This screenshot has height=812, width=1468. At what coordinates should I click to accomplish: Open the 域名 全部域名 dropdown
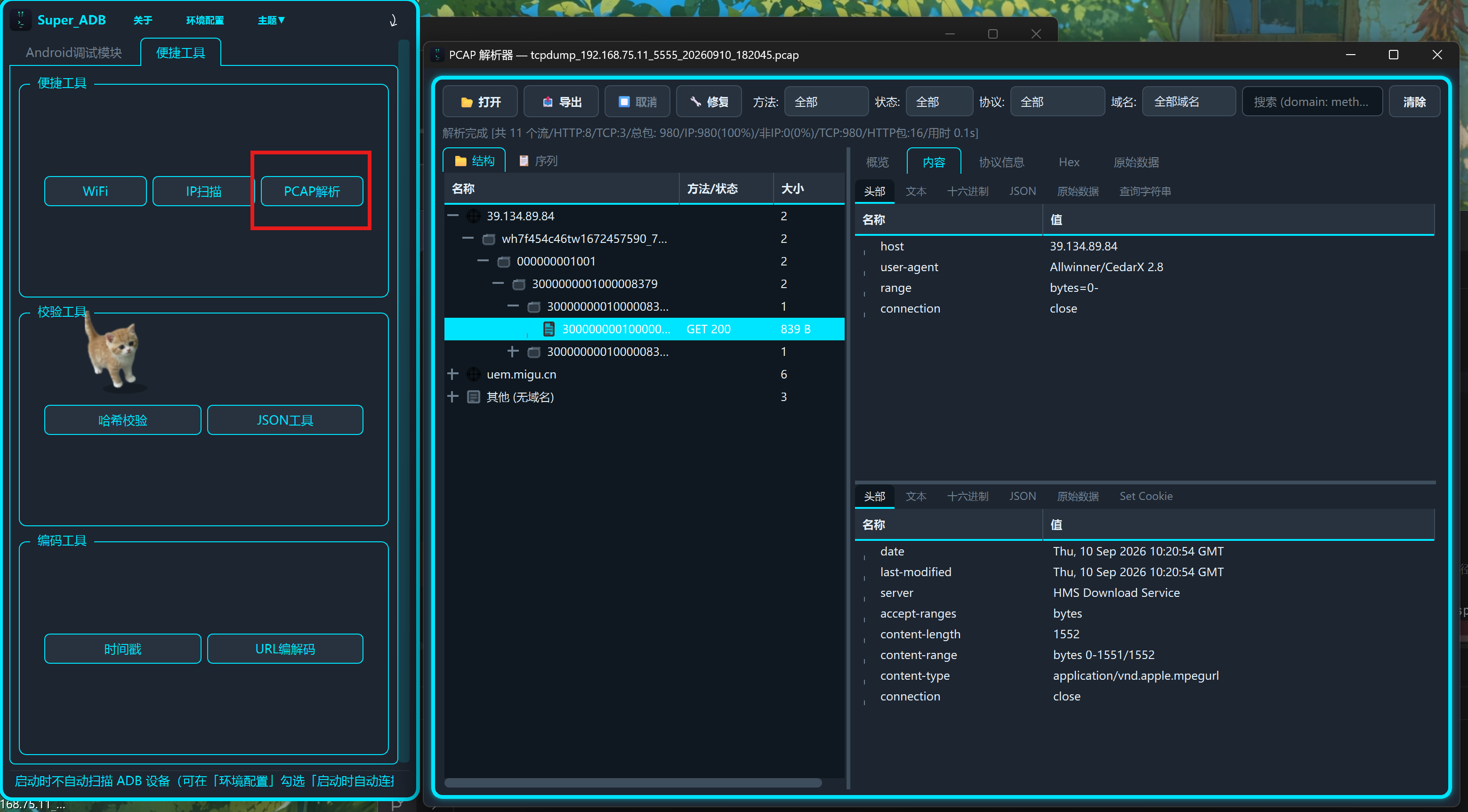pyautogui.click(x=1189, y=101)
